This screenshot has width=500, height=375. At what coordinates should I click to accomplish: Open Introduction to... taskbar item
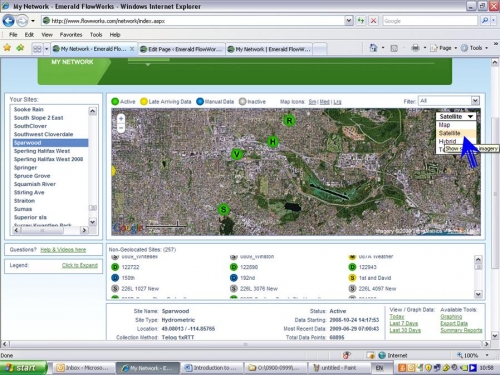tap(211, 368)
